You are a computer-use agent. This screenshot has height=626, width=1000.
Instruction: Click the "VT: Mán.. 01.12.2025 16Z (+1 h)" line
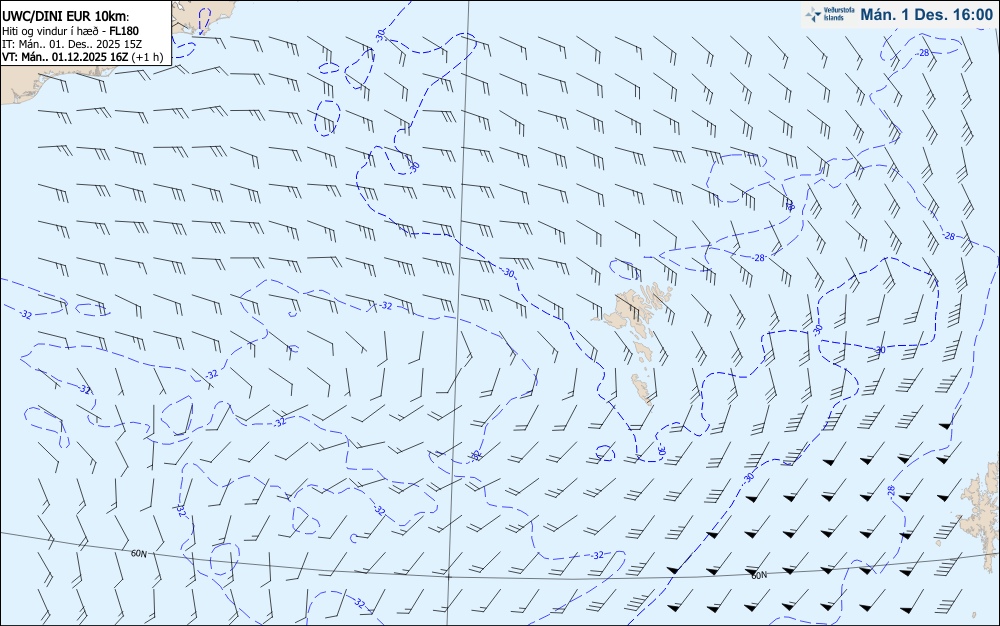point(83,57)
